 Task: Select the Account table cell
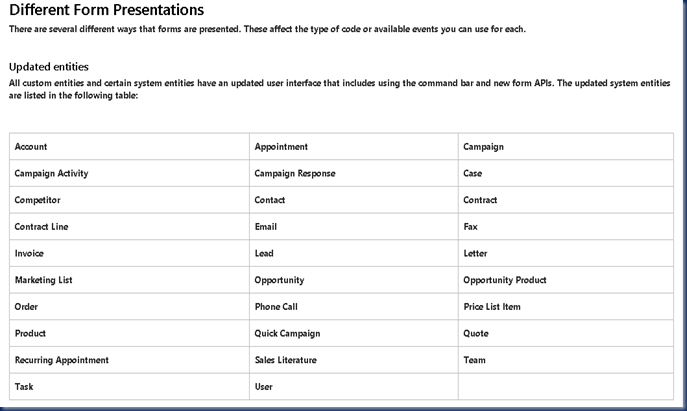coord(31,147)
